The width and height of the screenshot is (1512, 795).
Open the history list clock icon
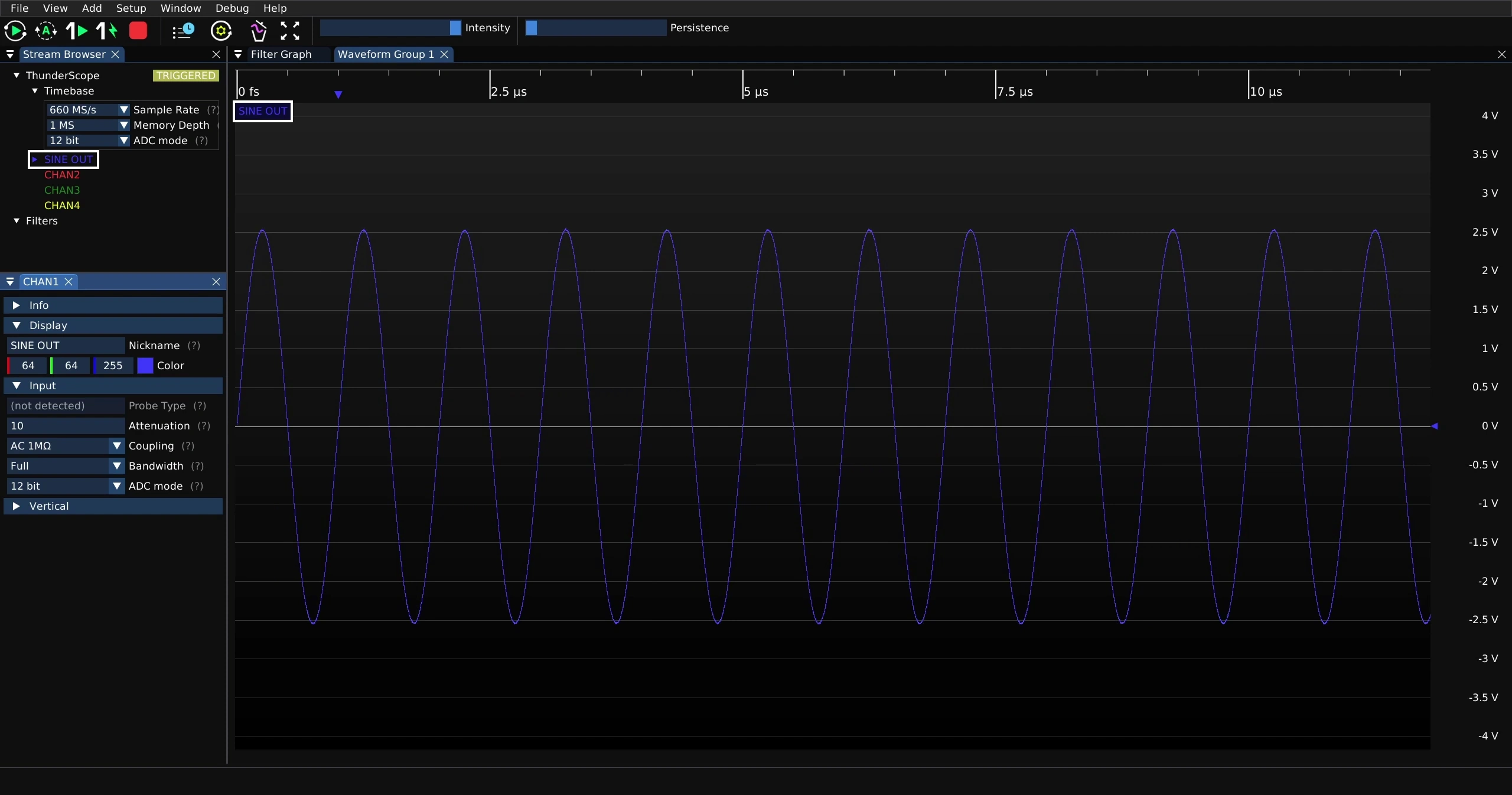point(184,31)
